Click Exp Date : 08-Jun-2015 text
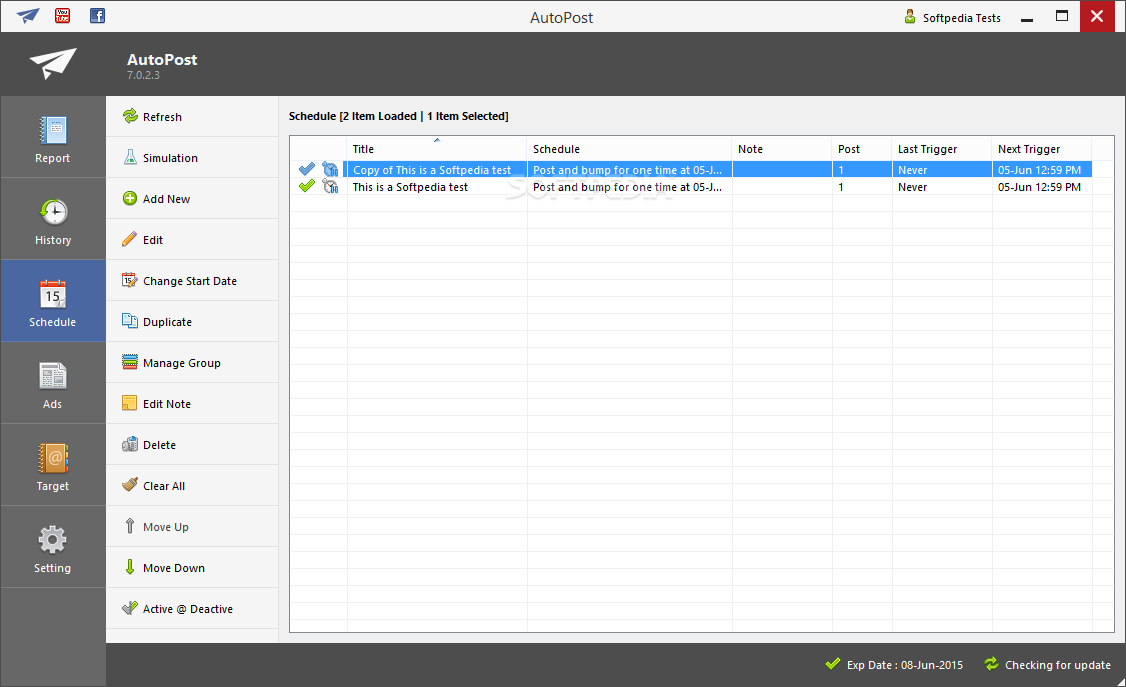1126x687 pixels. click(905, 665)
